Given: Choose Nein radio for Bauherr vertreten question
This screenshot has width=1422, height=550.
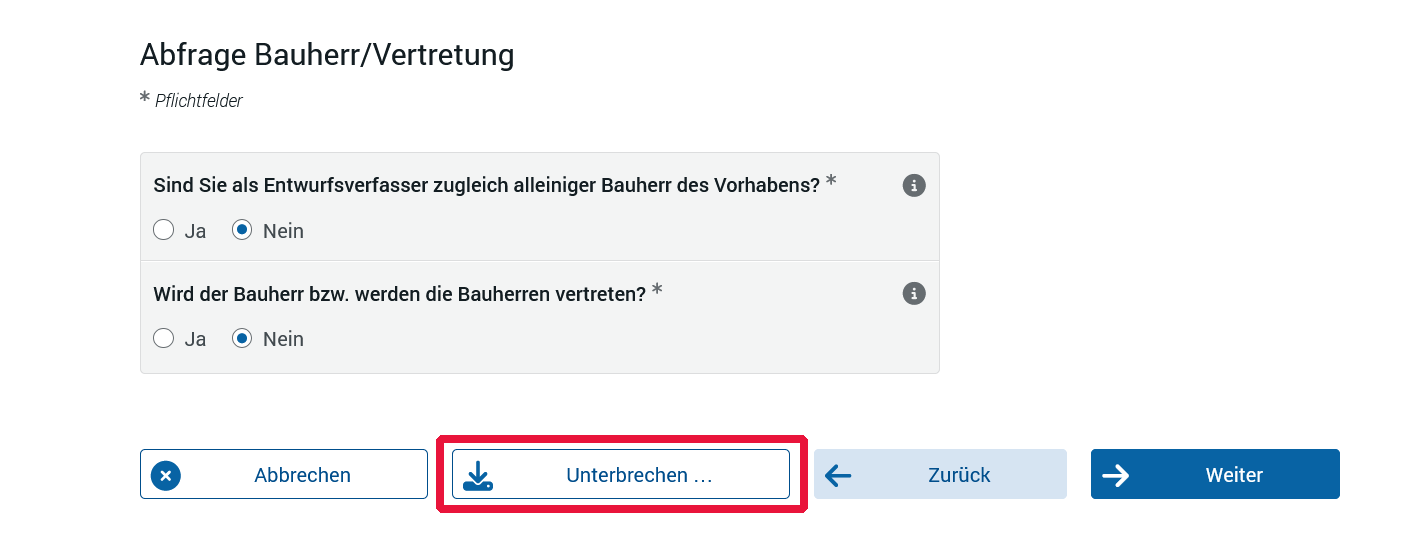Looking at the screenshot, I should coord(242,339).
